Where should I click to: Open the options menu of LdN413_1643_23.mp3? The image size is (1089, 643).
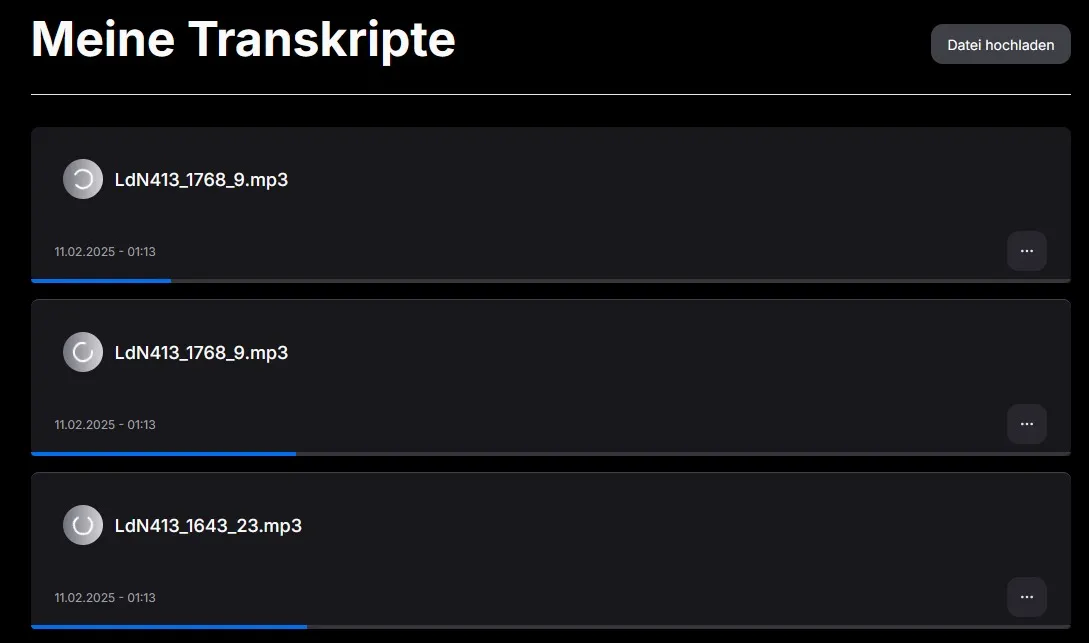click(x=1026, y=597)
